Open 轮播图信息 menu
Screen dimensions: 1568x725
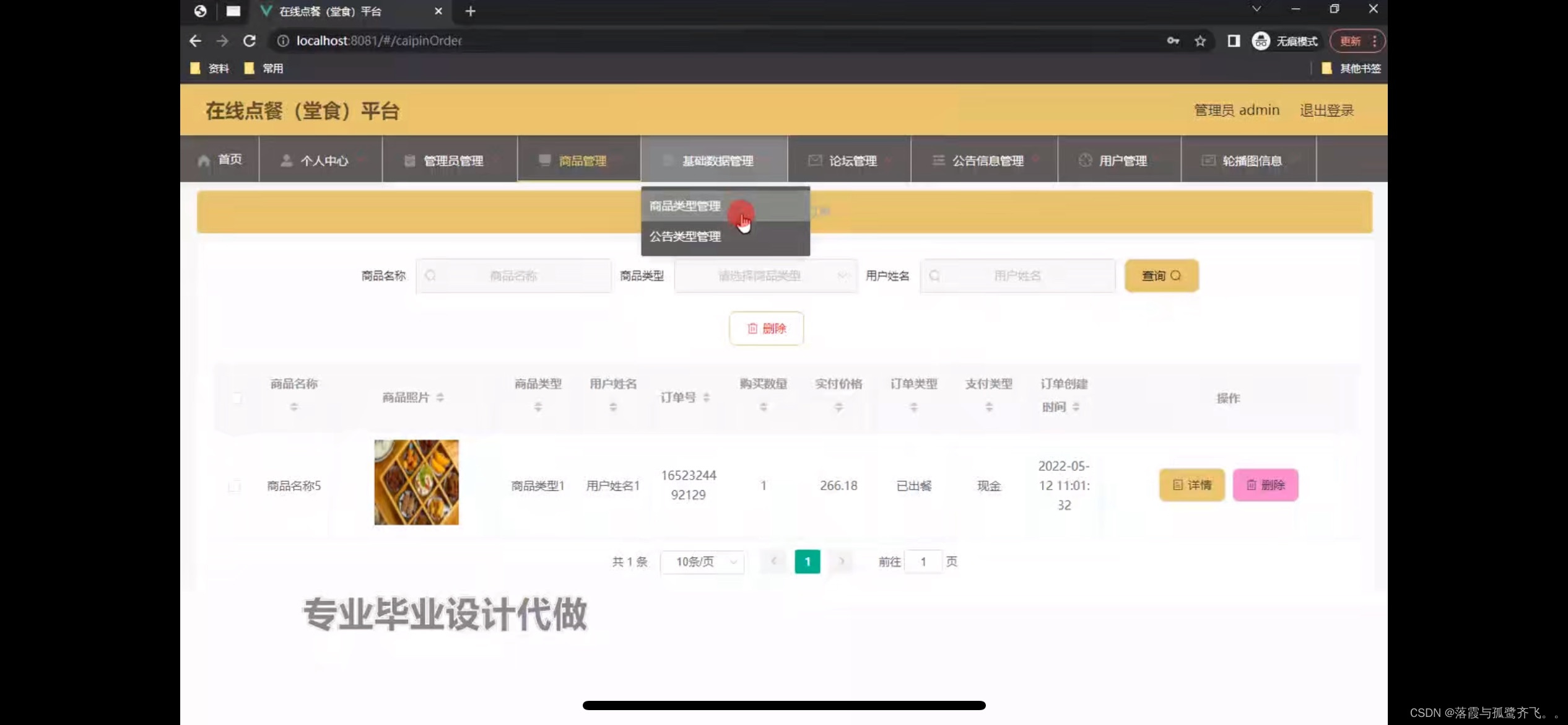tap(1248, 160)
